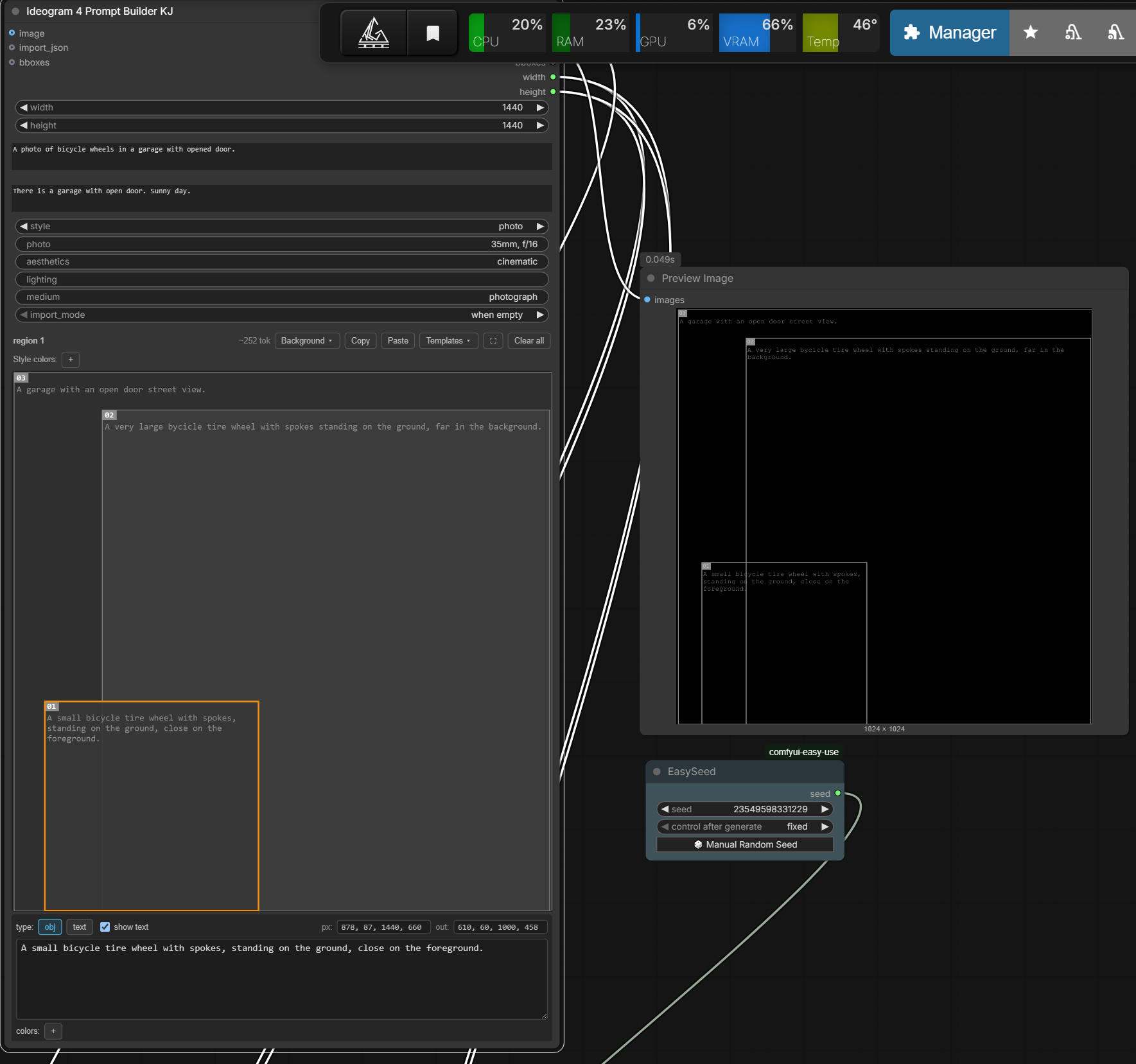Switch style to previous option
The image size is (1136, 1064).
pos(24,227)
